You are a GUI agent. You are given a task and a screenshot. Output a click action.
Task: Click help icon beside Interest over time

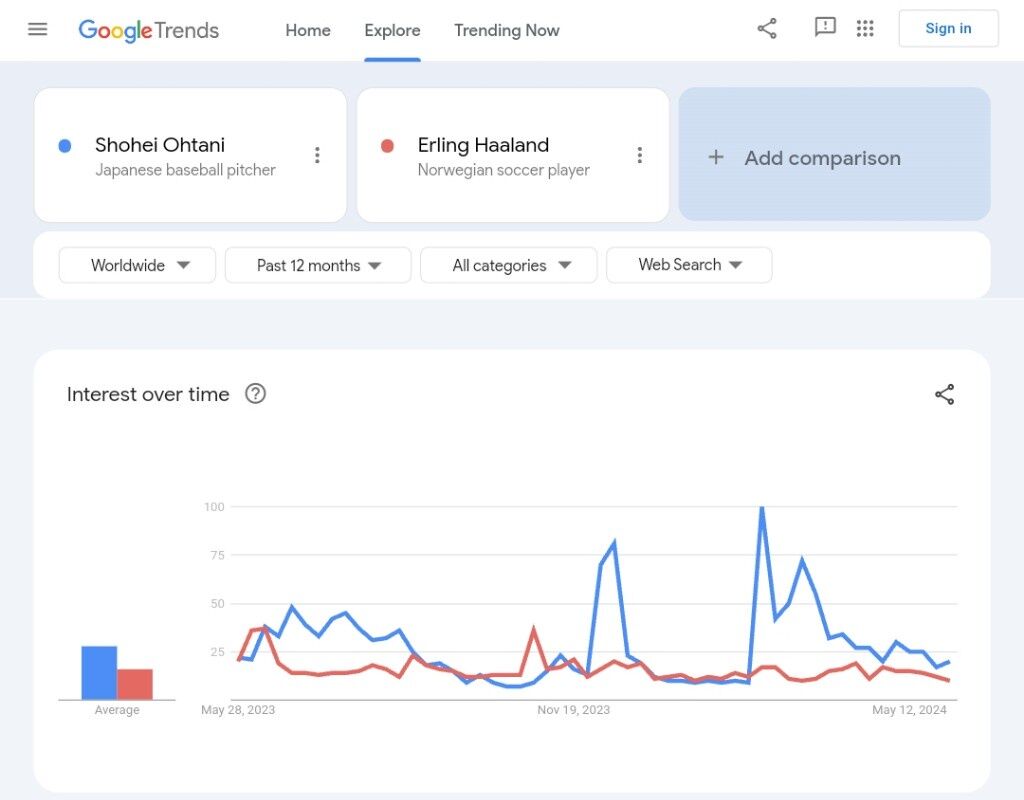click(256, 394)
